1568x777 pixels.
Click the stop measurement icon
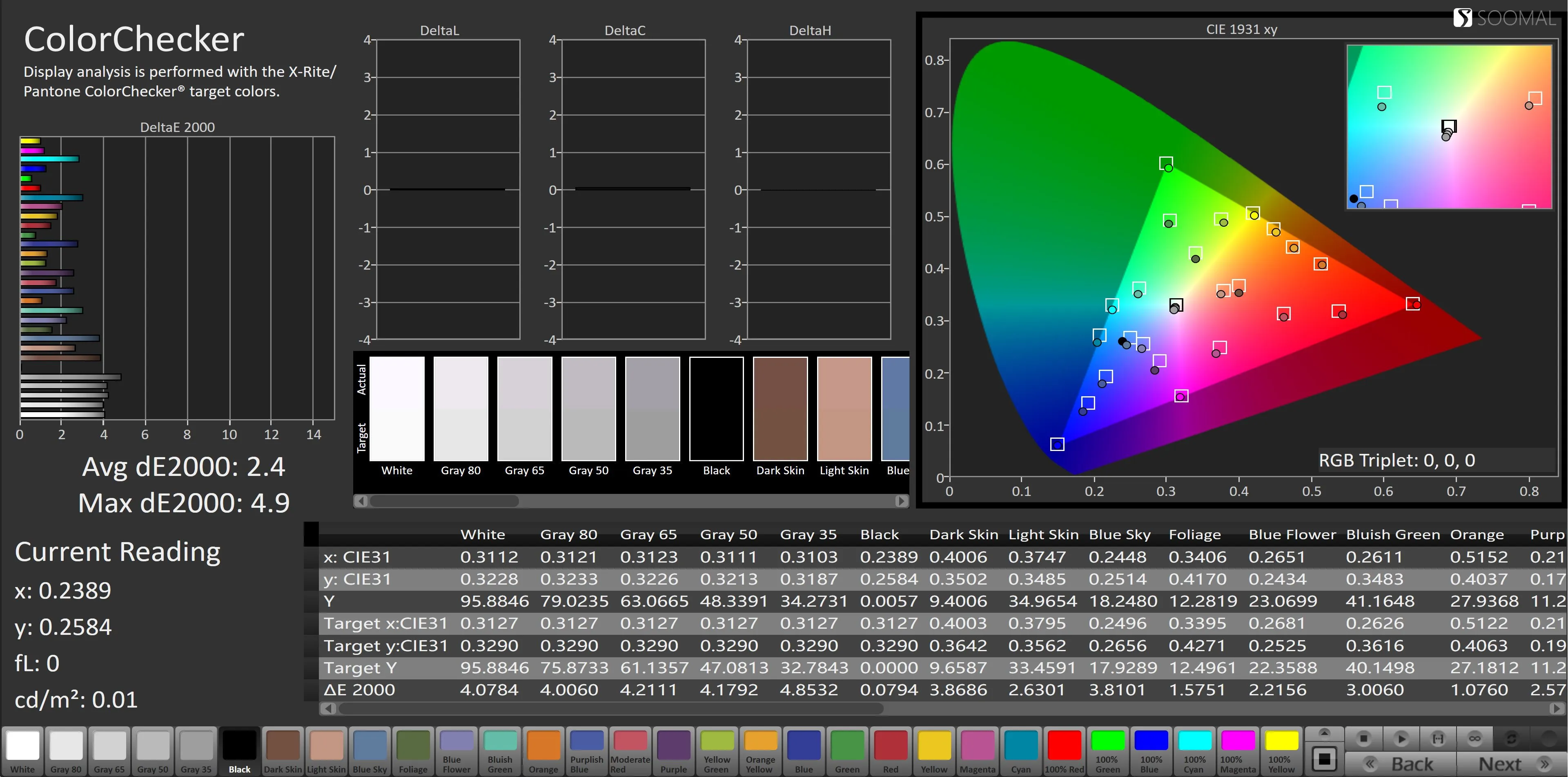1363,739
